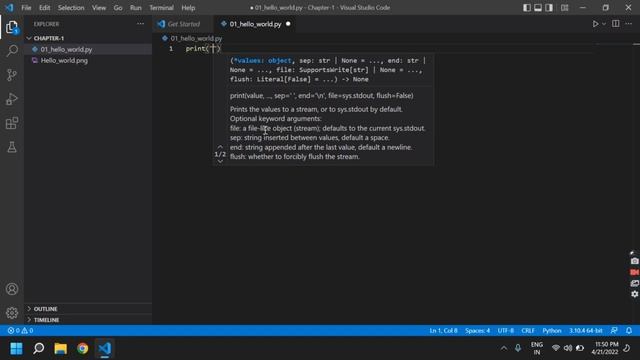Click the recorder camera icon overlay

click(x=634, y=261)
